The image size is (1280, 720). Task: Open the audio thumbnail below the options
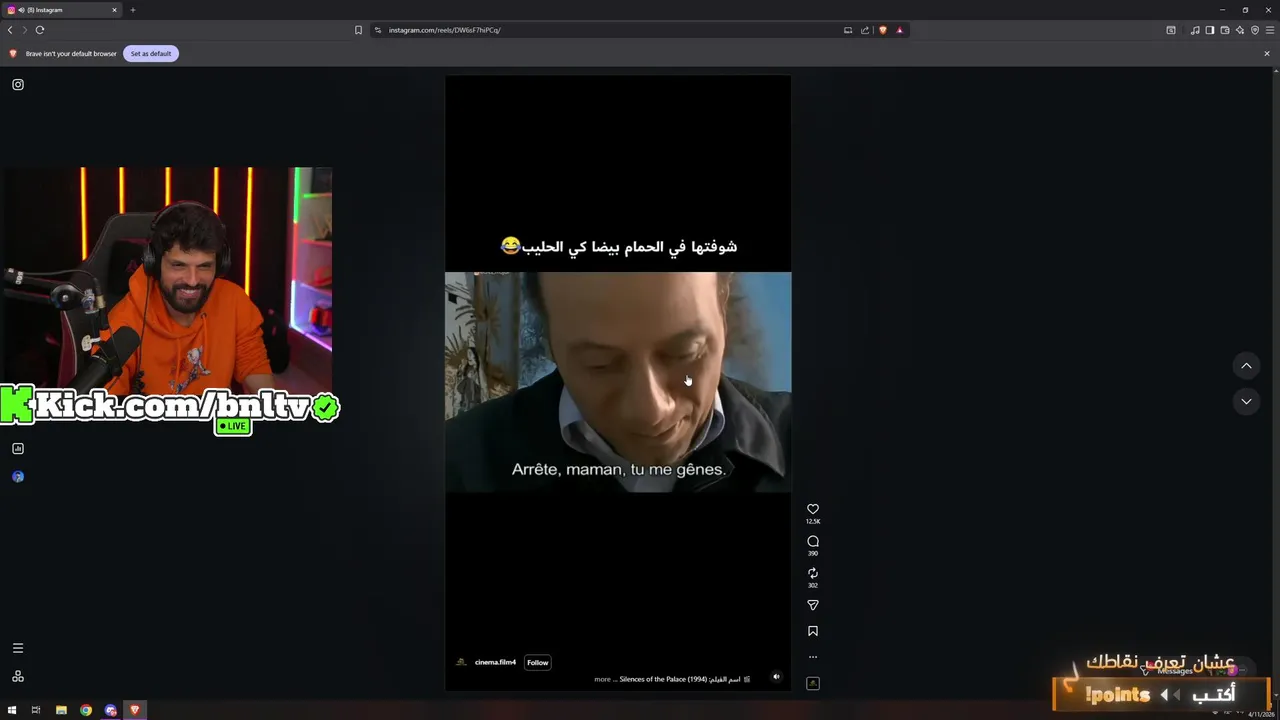(x=813, y=683)
